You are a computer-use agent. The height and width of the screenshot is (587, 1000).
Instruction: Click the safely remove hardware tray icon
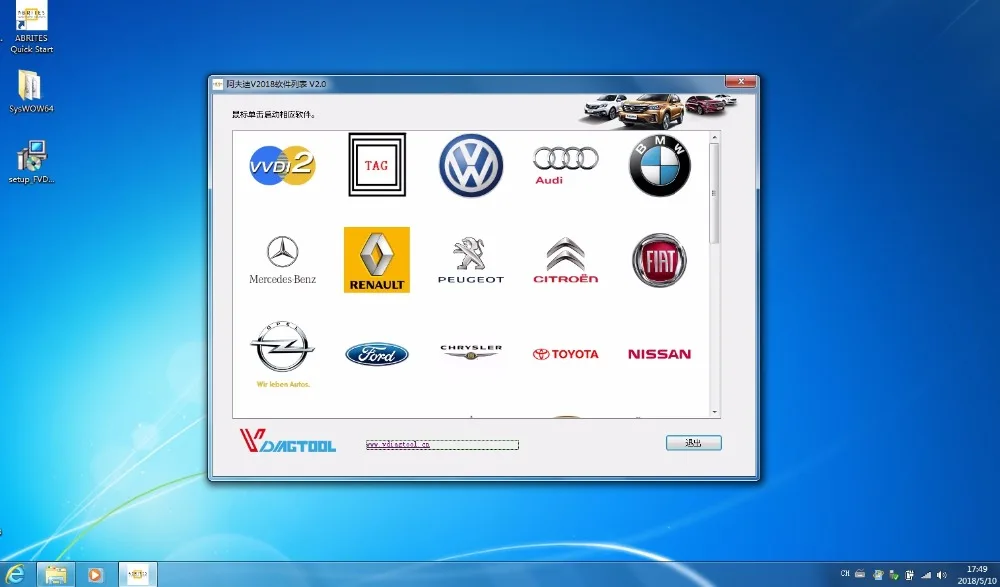click(894, 575)
